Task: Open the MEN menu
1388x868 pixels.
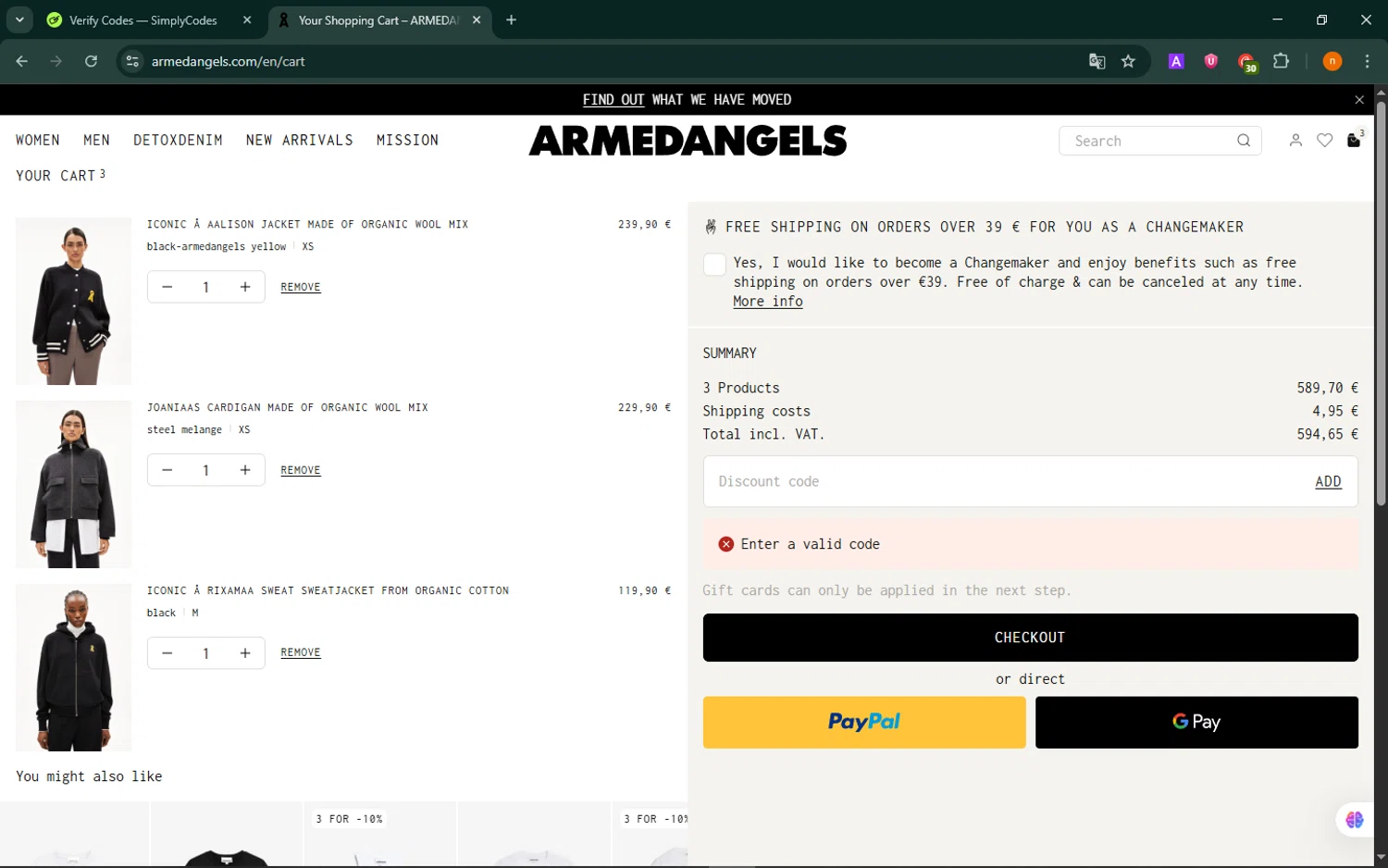Action: 96,141
